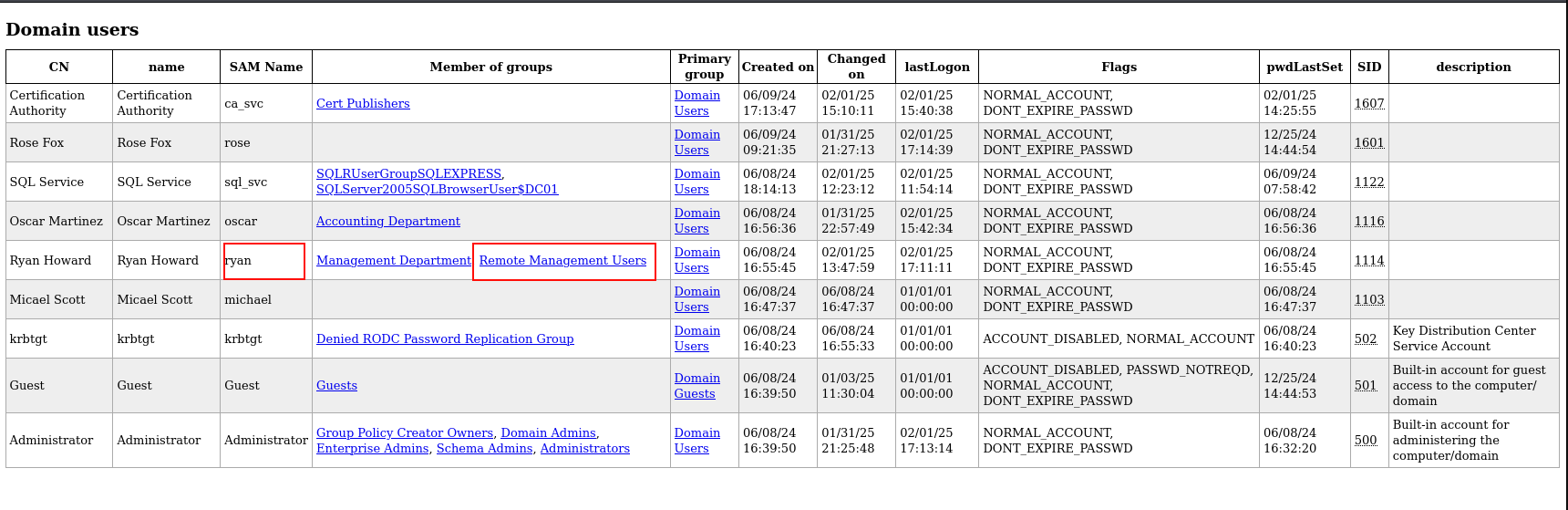
Task: Open the Cert Publishers group link
Action: [x=363, y=103]
